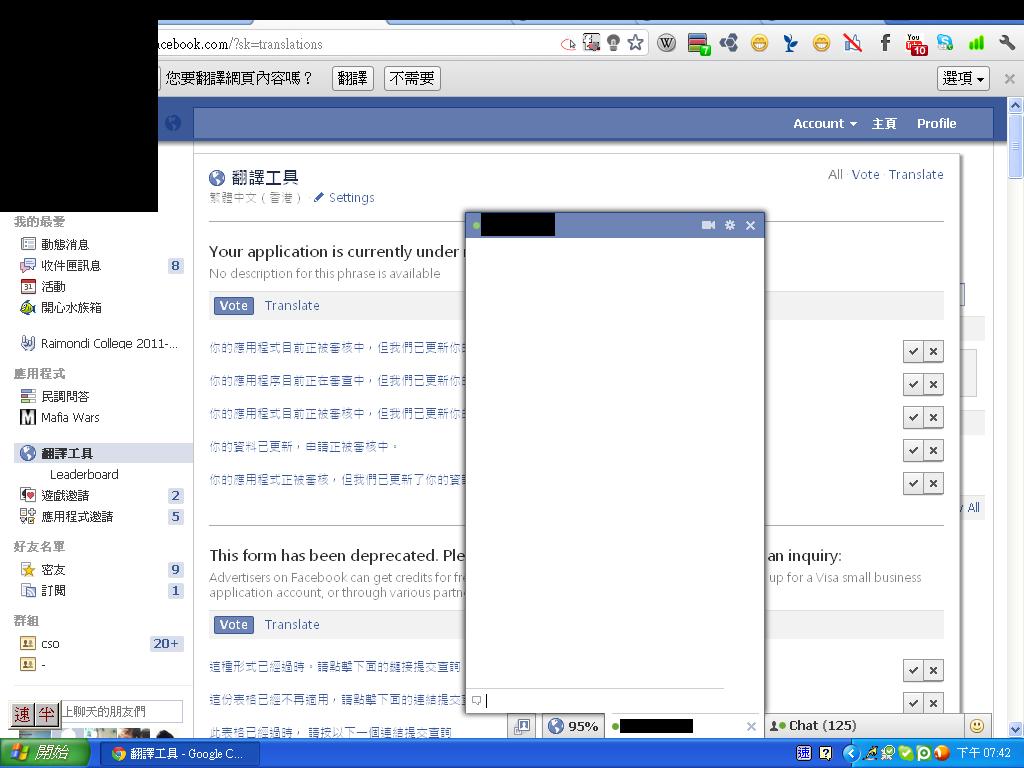Open Chrome wrench settings menu

pyautogui.click(x=1006, y=43)
